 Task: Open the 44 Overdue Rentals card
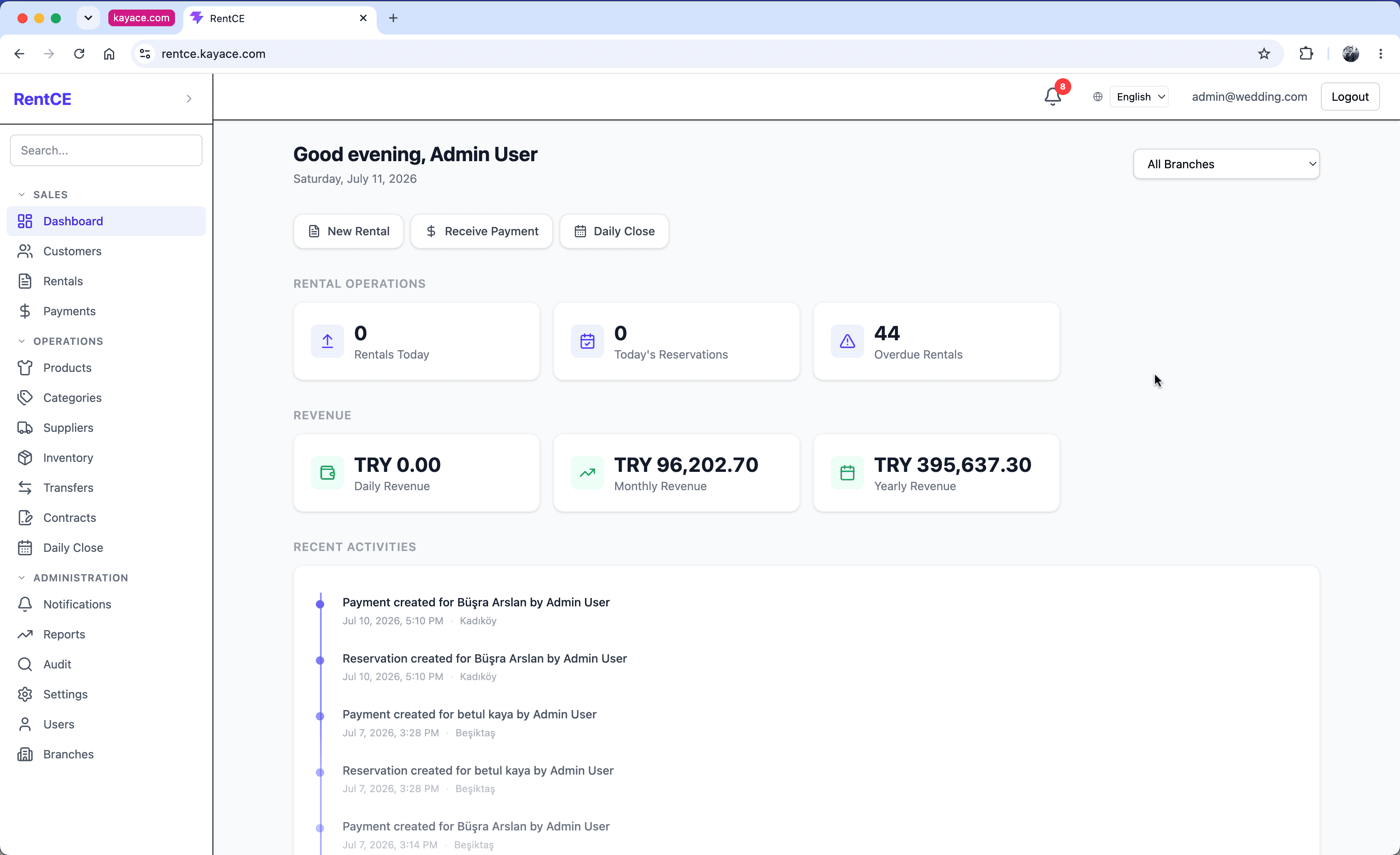936,341
